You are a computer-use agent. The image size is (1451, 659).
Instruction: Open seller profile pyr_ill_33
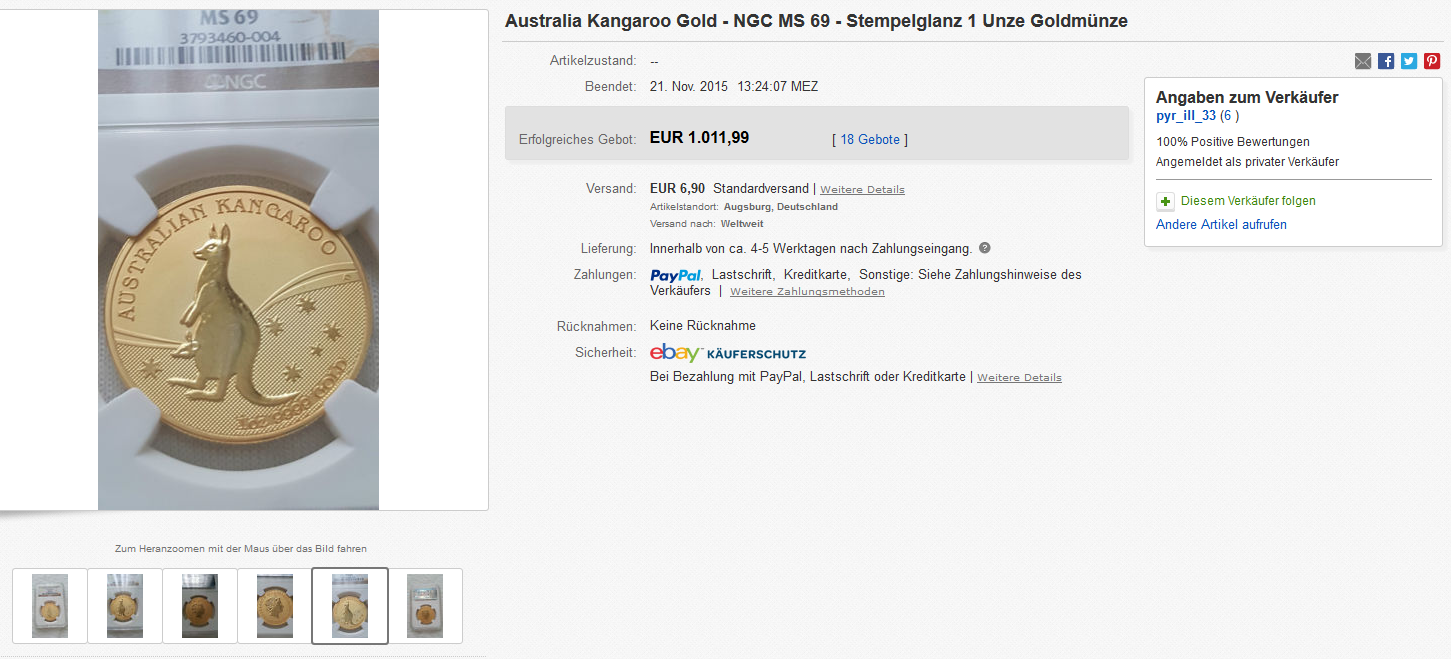click(1186, 116)
